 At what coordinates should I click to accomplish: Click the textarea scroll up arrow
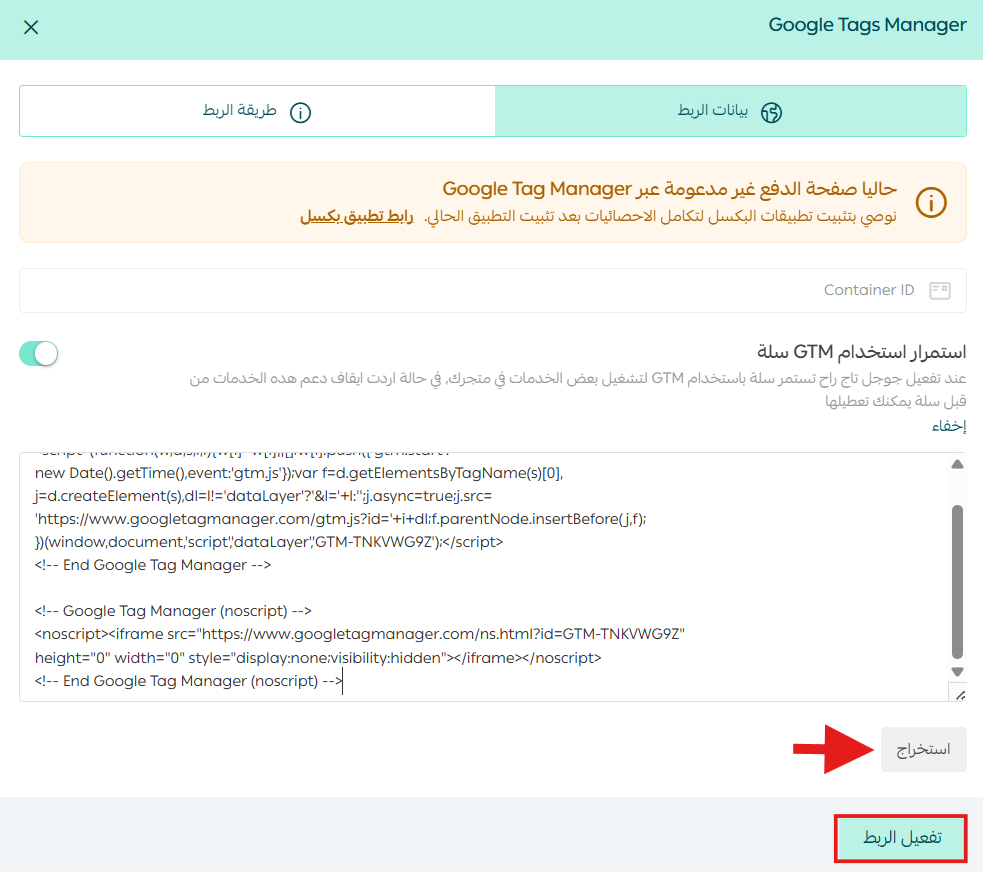pyautogui.click(x=957, y=465)
